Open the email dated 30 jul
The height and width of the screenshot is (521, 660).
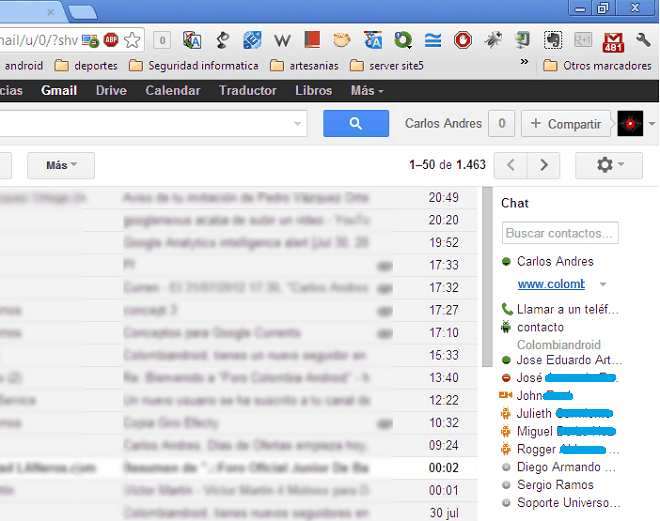click(x=239, y=513)
